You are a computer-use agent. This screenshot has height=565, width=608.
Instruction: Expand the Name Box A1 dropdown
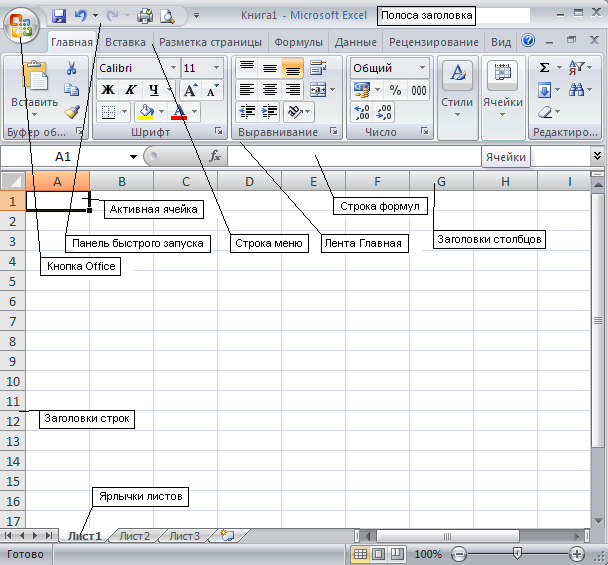point(133,157)
